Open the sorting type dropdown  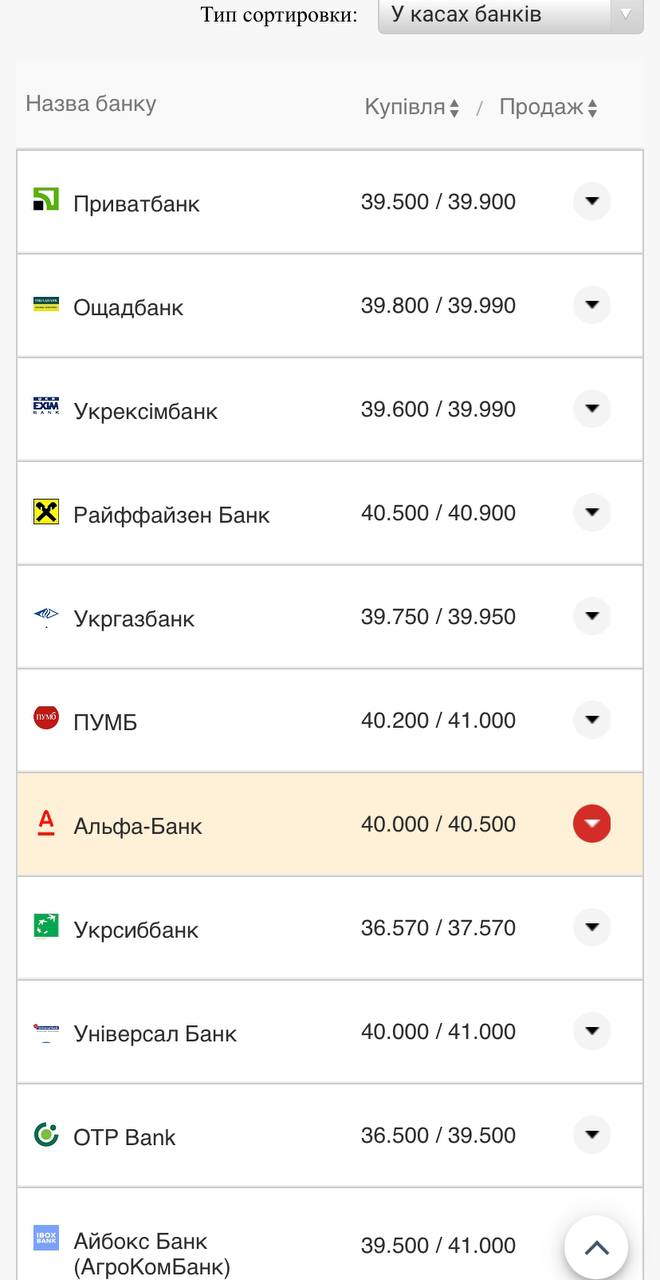point(510,15)
